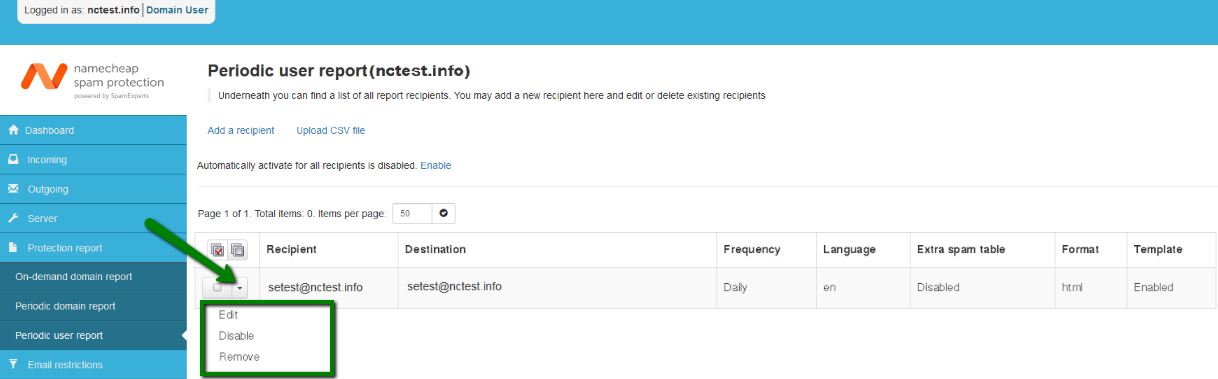
Task: Choose Disable from the row menu
Action: (236, 336)
